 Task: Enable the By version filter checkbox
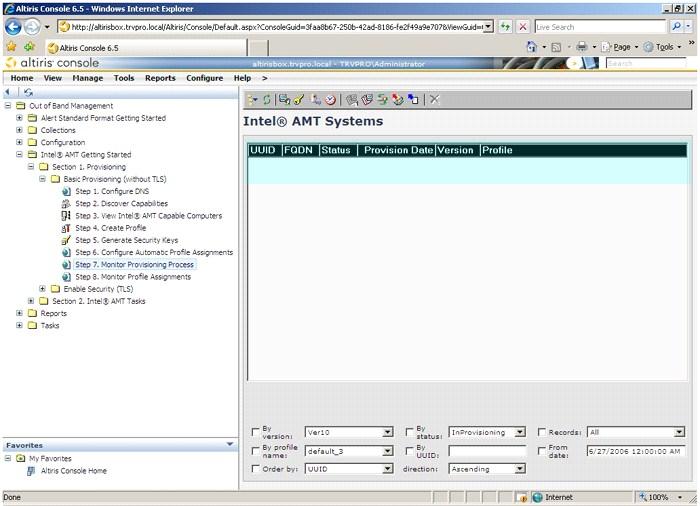point(255,432)
